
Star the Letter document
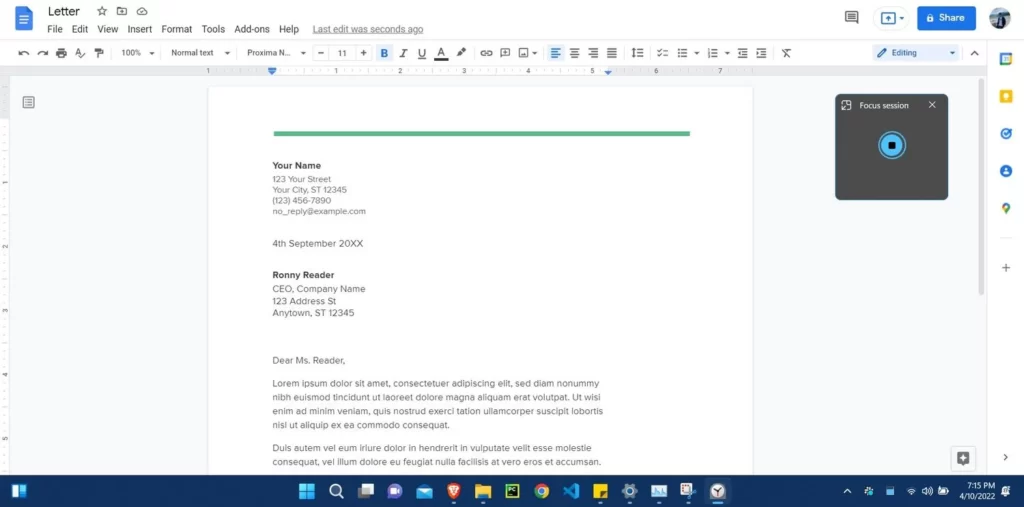pyautogui.click(x=102, y=11)
